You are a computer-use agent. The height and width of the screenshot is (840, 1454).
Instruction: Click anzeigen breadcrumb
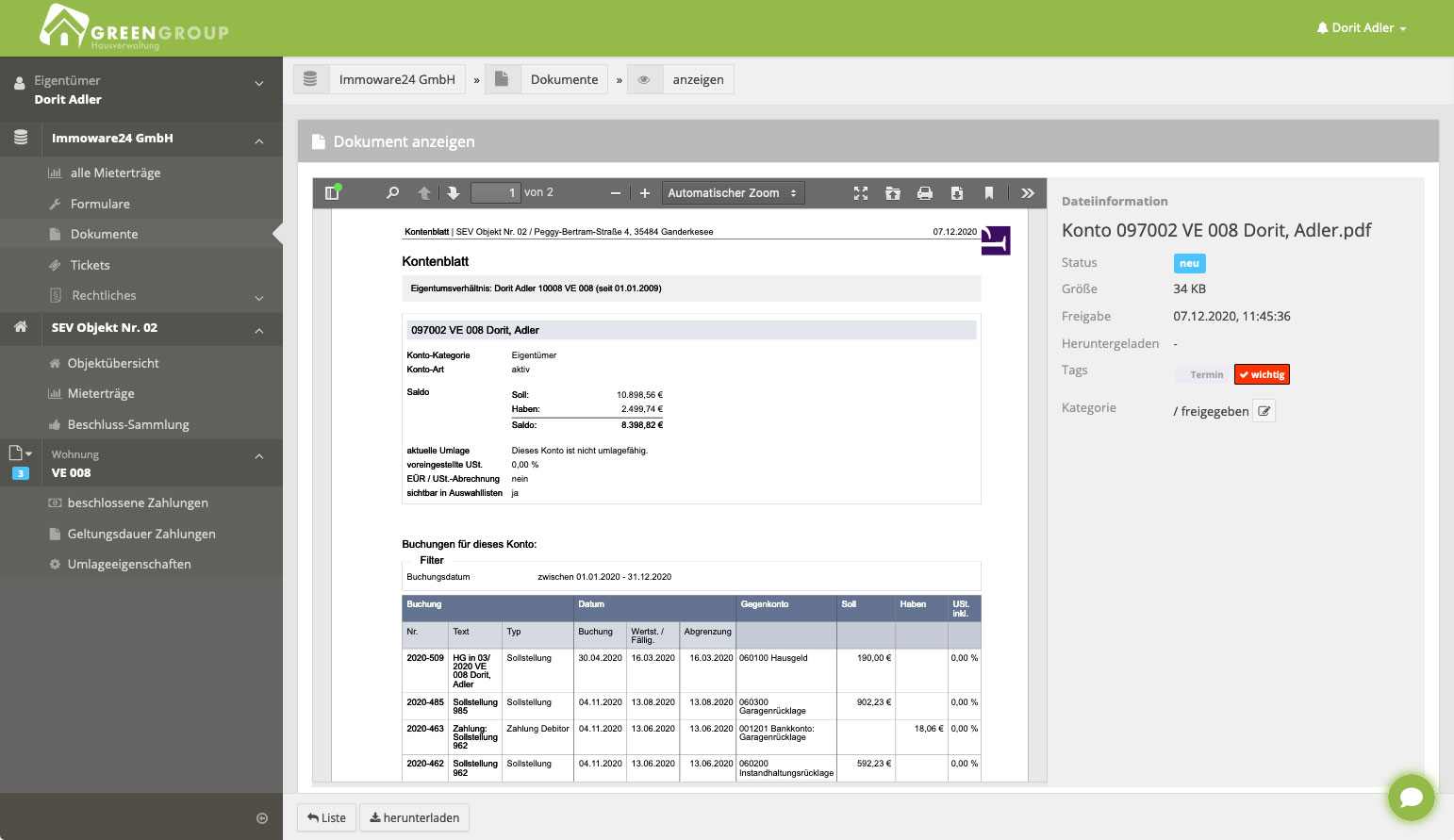(x=699, y=79)
